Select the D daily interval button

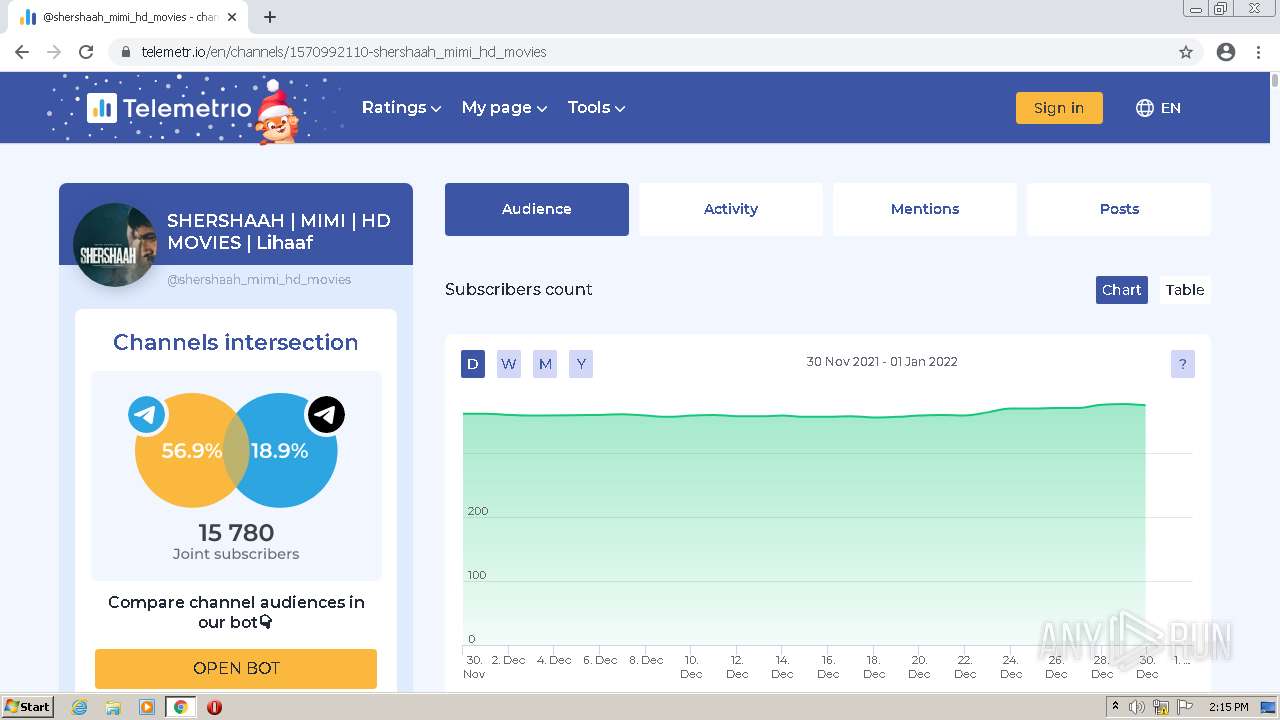tap(473, 364)
